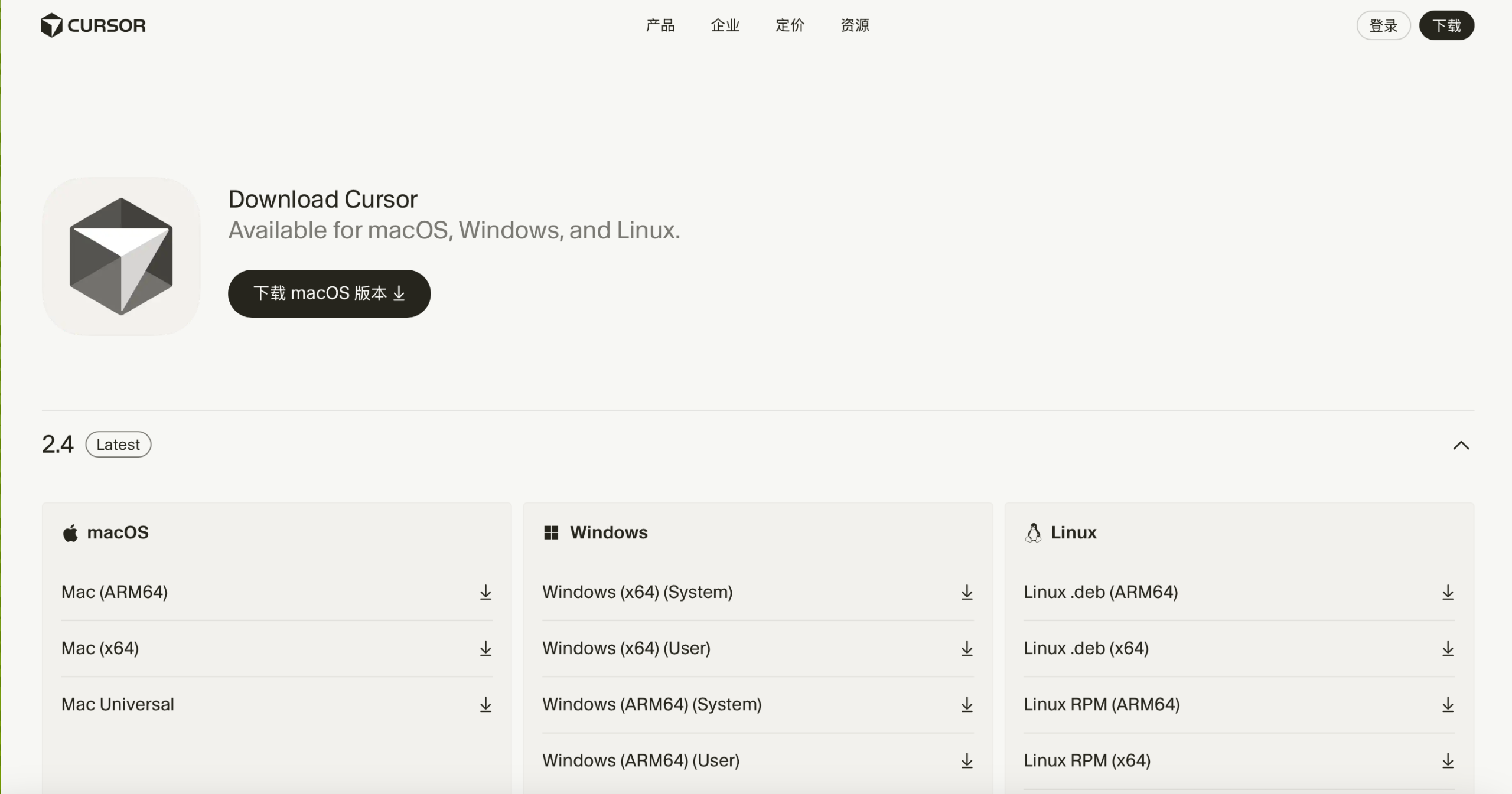Viewport: 1512px width, 794px height.
Task: Open the 产品 navigation menu
Action: tap(660, 25)
